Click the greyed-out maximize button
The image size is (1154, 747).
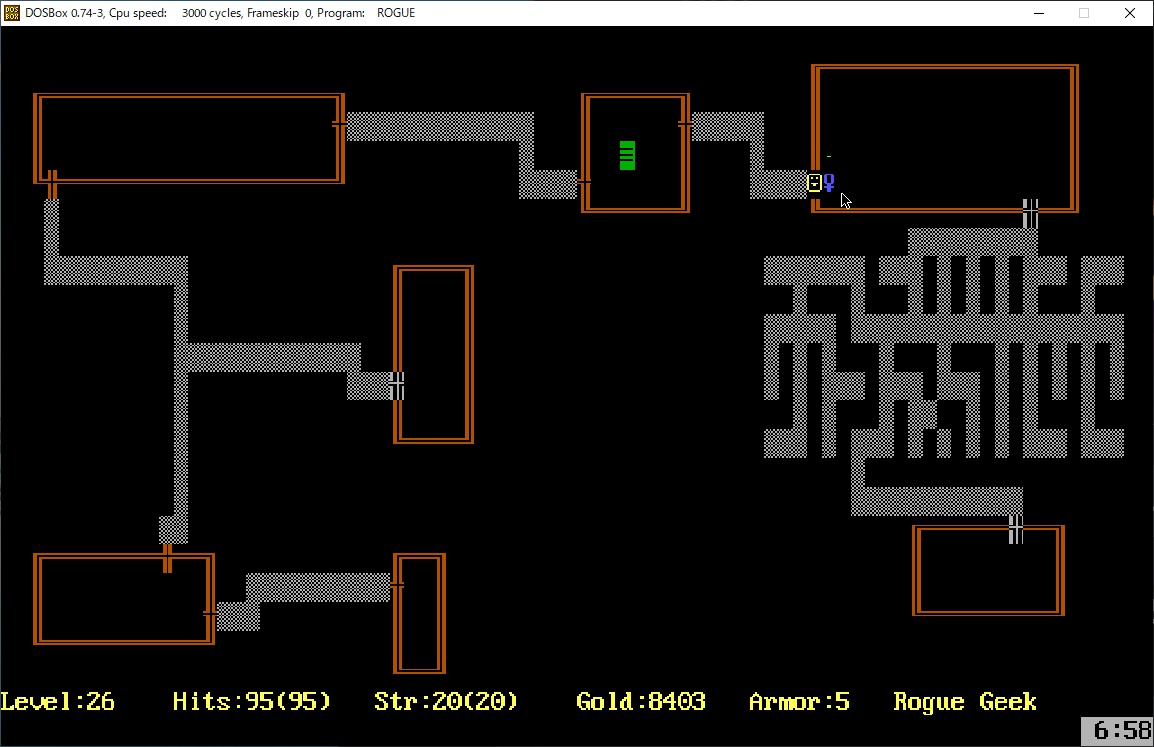(x=1084, y=13)
